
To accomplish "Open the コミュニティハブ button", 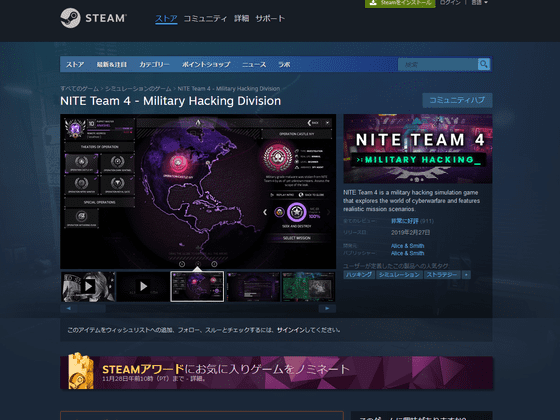I will [x=457, y=100].
